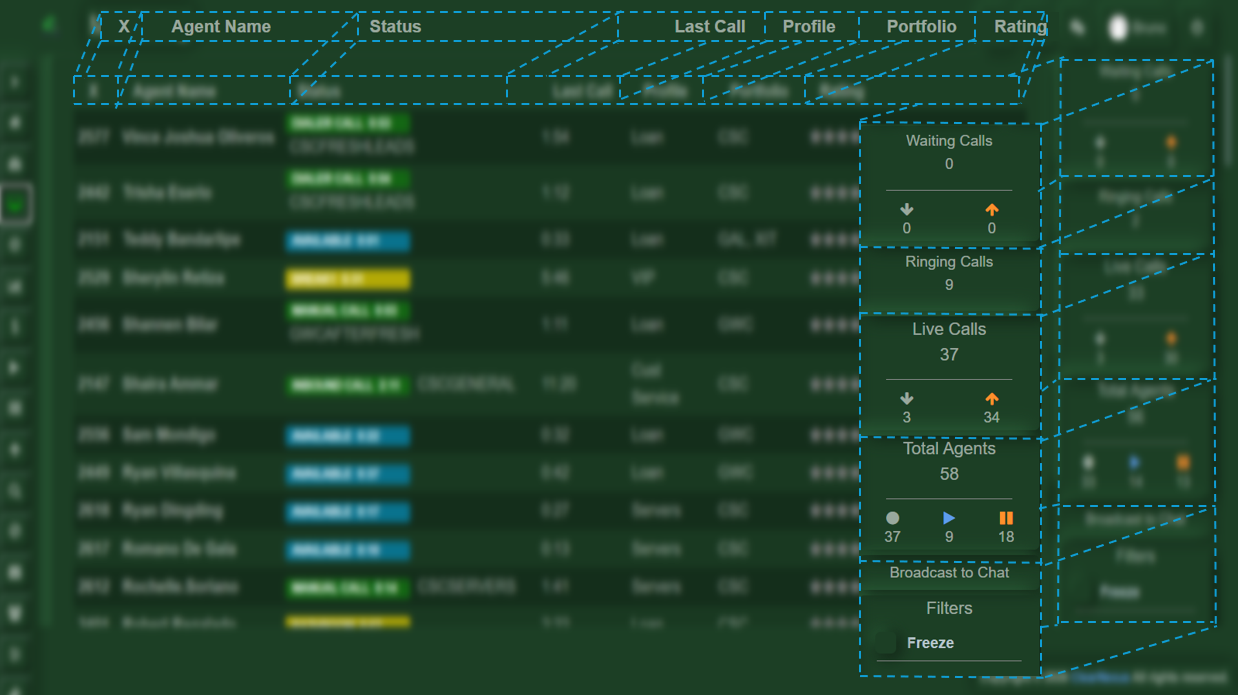Viewport: 1238px width, 695px height.
Task: Select the blue play icon under Total Agents
Action: (949, 518)
